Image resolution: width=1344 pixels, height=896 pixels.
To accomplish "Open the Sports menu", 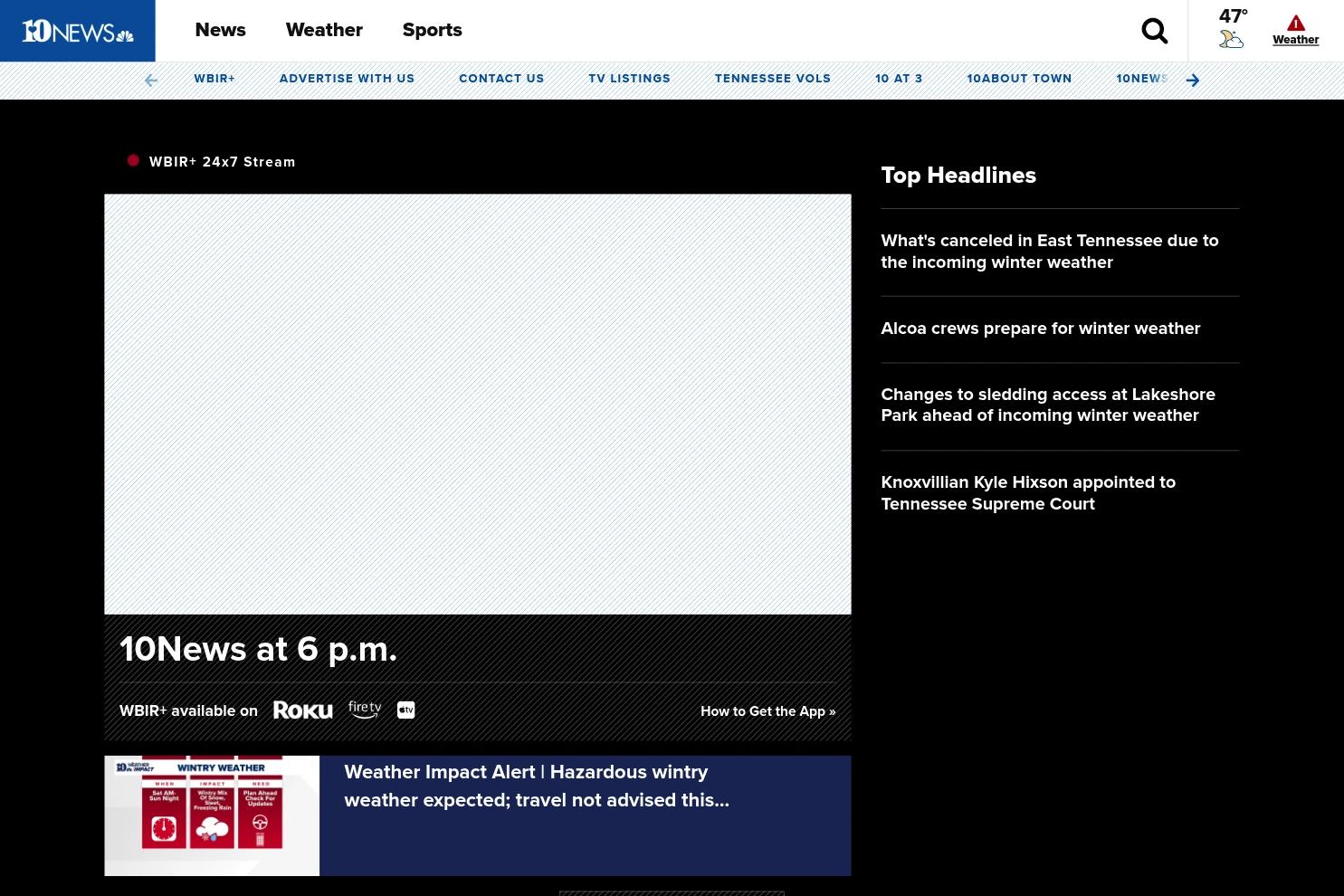I will click(x=432, y=30).
